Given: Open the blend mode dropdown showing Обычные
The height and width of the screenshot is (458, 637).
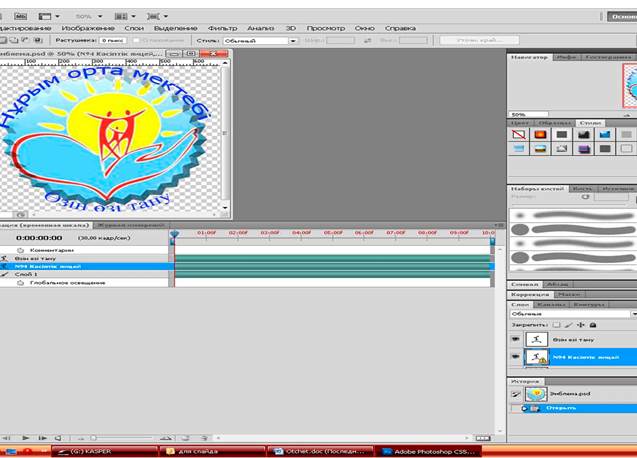Looking at the screenshot, I should (570, 314).
